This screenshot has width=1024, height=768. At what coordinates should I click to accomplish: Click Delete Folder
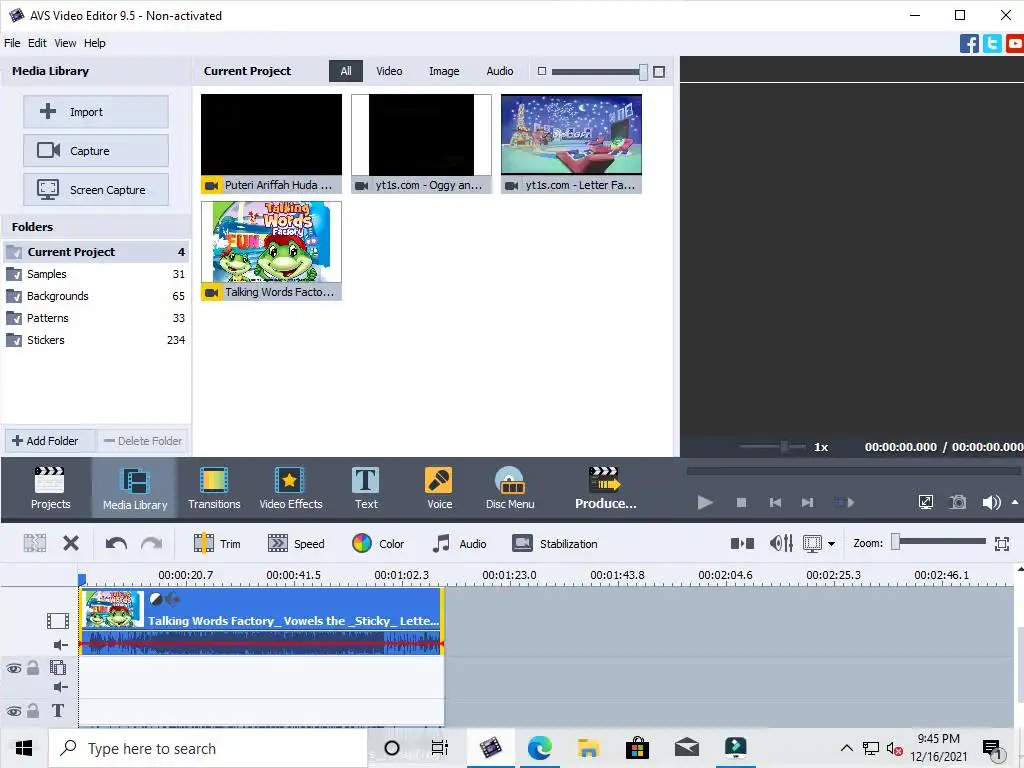pos(143,441)
